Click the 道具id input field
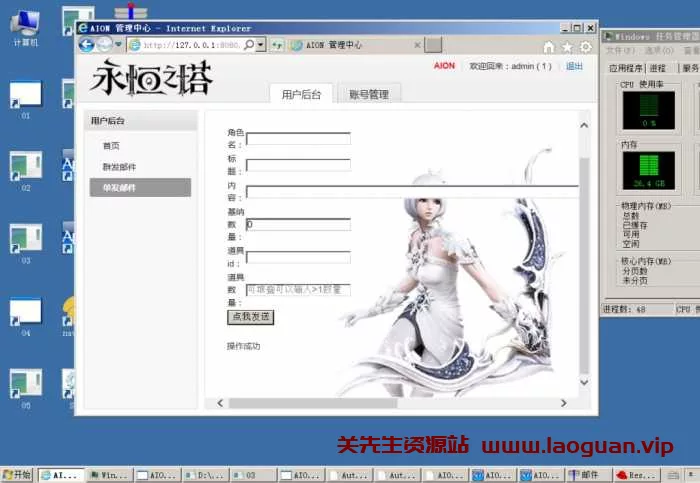 tap(298, 257)
